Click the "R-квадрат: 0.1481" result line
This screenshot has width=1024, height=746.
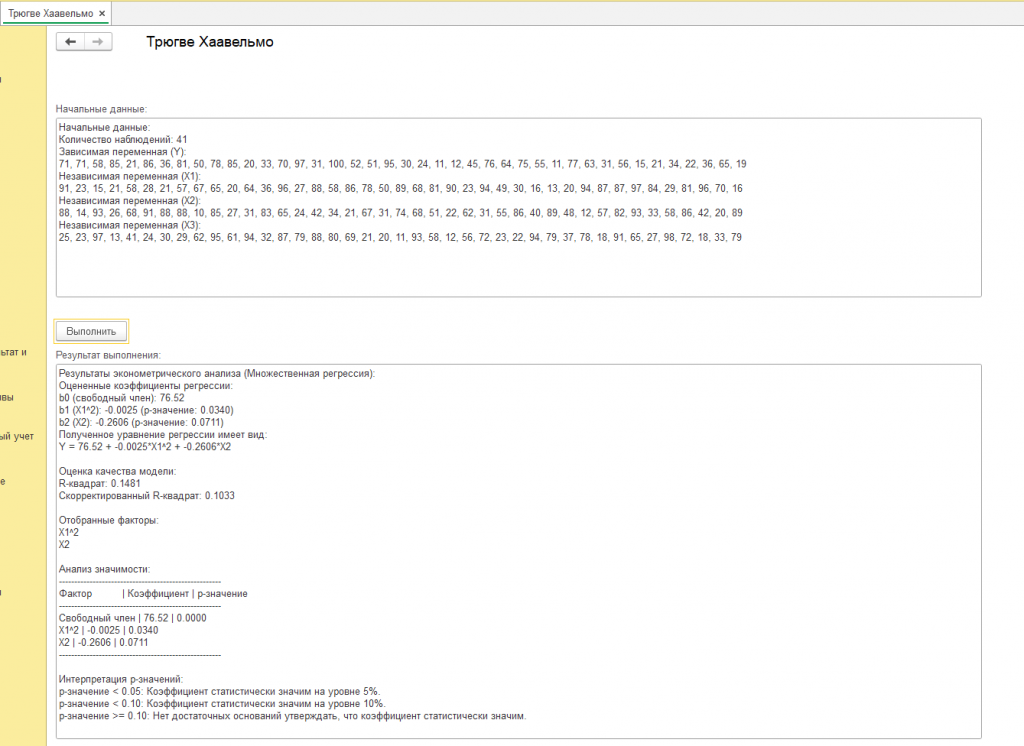(x=100, y=483)
